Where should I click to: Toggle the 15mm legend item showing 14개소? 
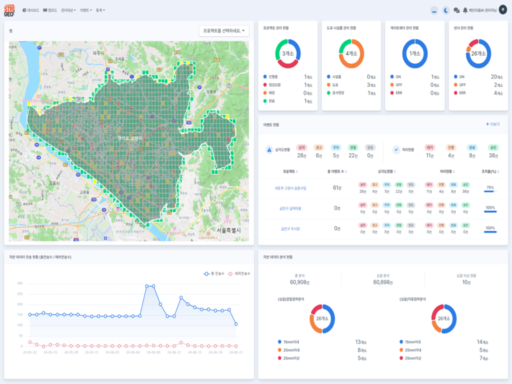(444, 342)
